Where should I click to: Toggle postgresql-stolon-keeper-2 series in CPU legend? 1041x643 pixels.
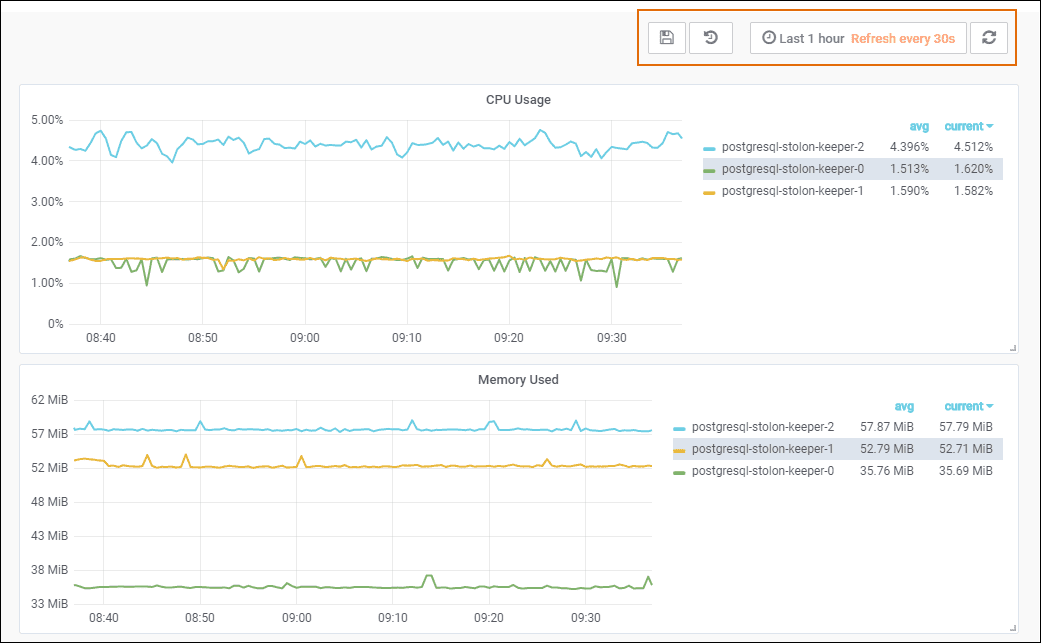792,147
